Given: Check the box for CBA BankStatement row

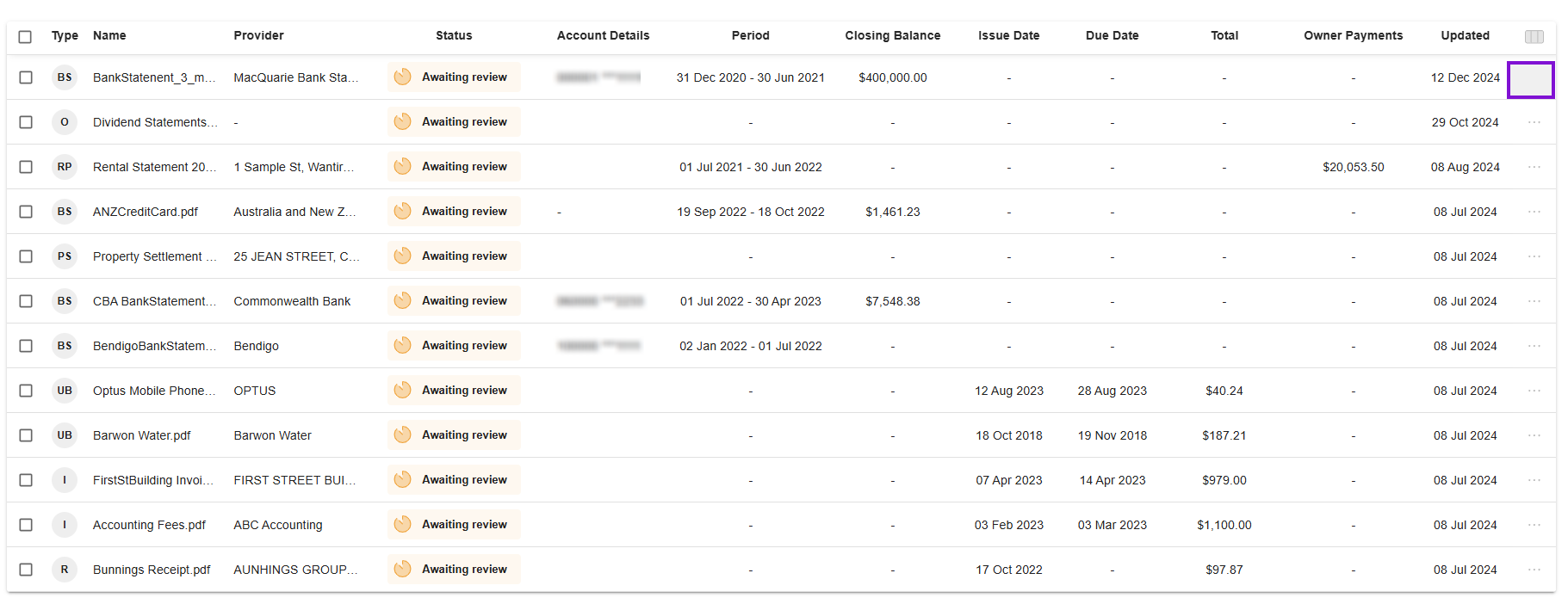Looking at the screenshot, I should tap(26, 301).
